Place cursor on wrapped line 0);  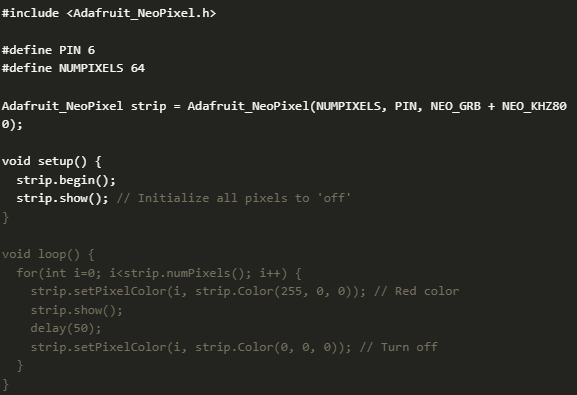[x=12, y=124]
